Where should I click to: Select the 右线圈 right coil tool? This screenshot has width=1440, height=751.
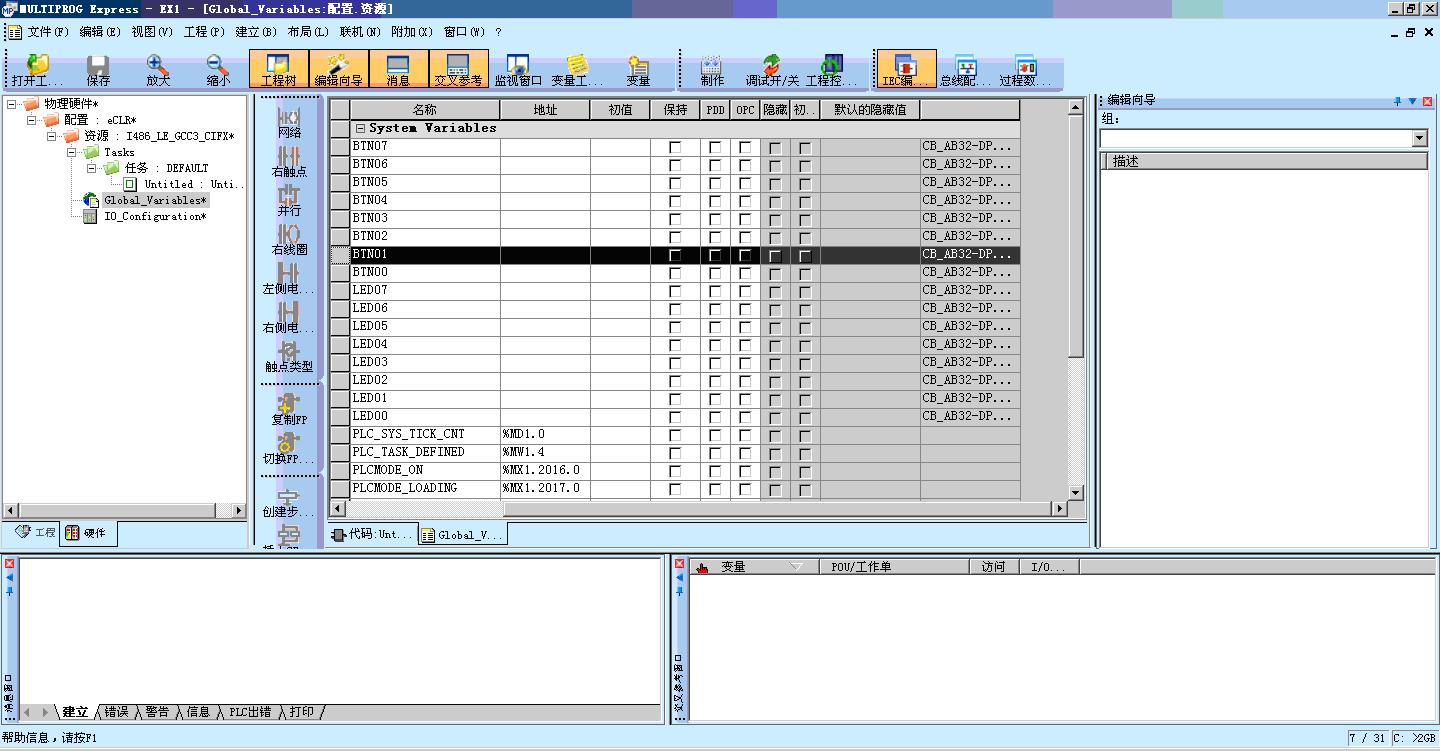tap(289, 238)
